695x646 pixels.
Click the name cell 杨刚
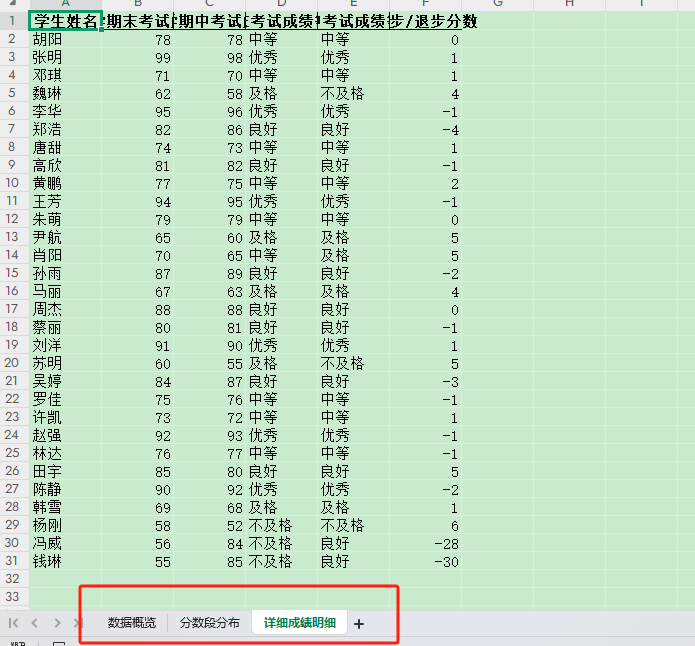(65, 525)
